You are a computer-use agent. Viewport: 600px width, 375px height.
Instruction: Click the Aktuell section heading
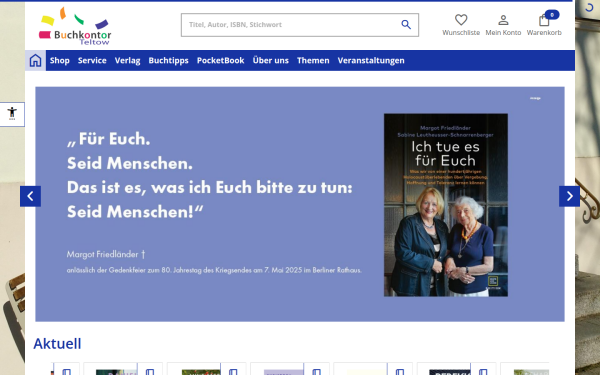click(57, 344)
